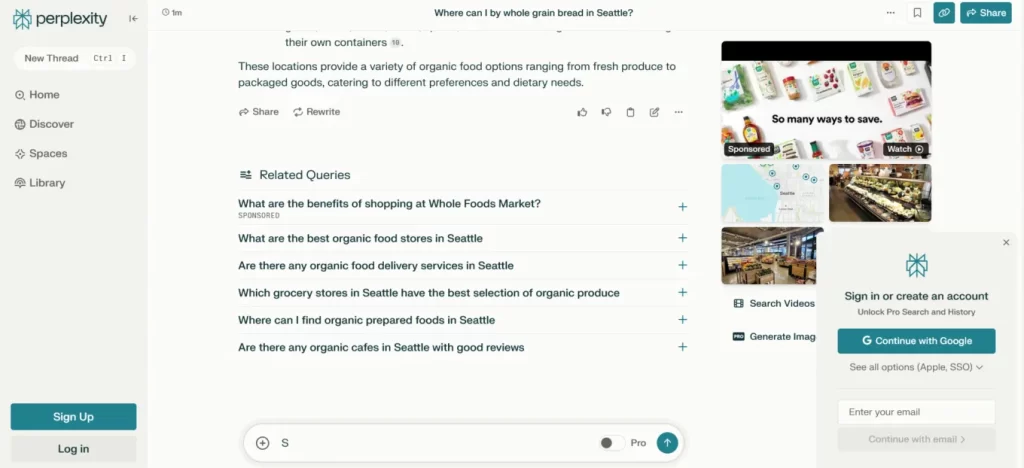
Task: Expand 'best organic food stores in Seattle' query
Action: pyautogui.click(x=683, y=239)
